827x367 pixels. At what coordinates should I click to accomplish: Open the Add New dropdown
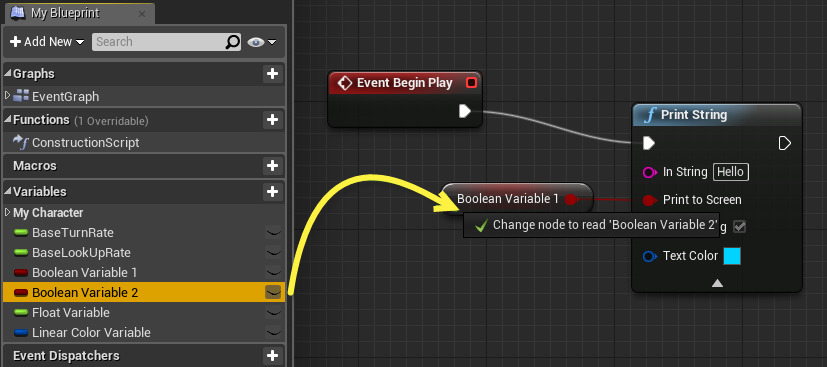47,42
